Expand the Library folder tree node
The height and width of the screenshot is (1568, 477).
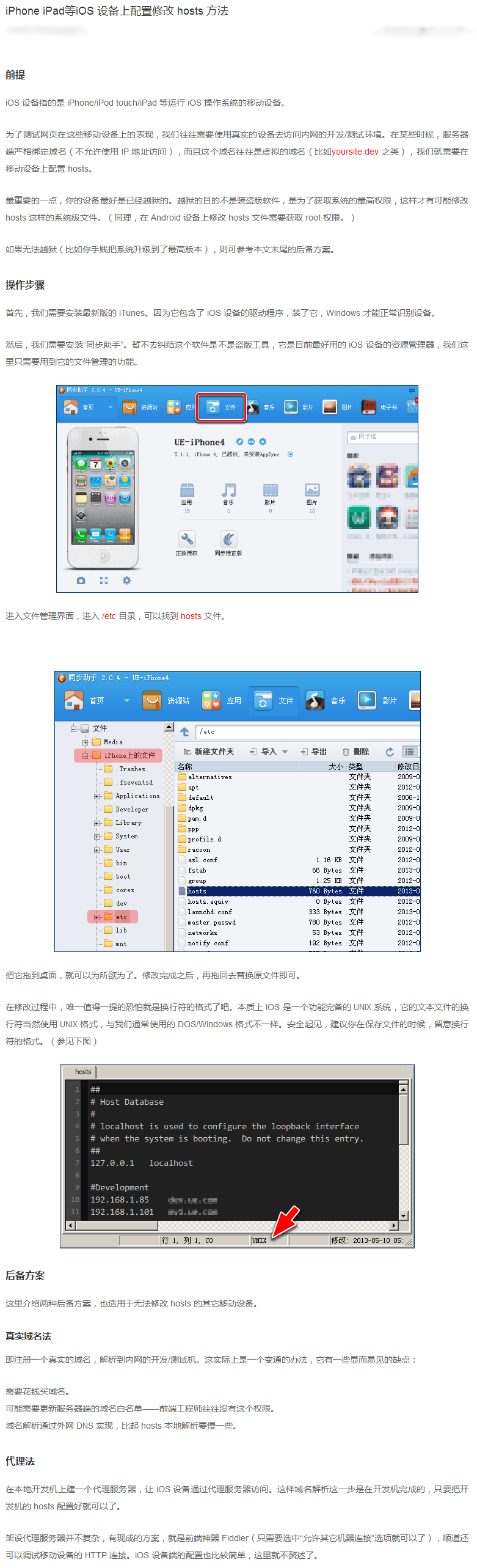coord(96,823)
